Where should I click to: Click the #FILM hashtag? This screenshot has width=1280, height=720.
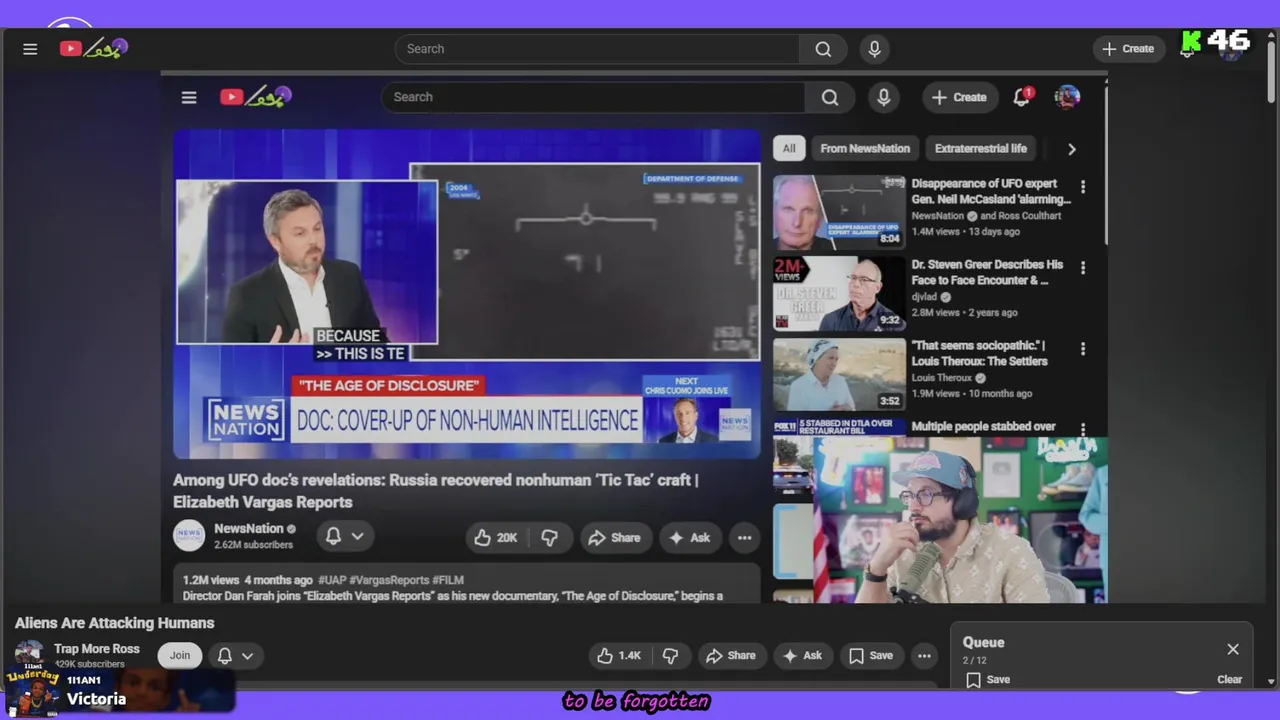coord(448,580)
